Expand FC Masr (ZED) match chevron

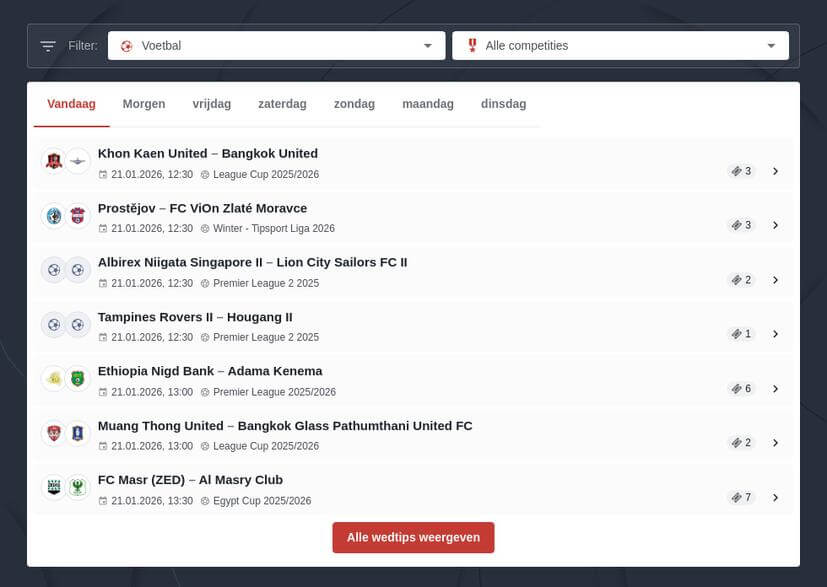click(775, 497)
